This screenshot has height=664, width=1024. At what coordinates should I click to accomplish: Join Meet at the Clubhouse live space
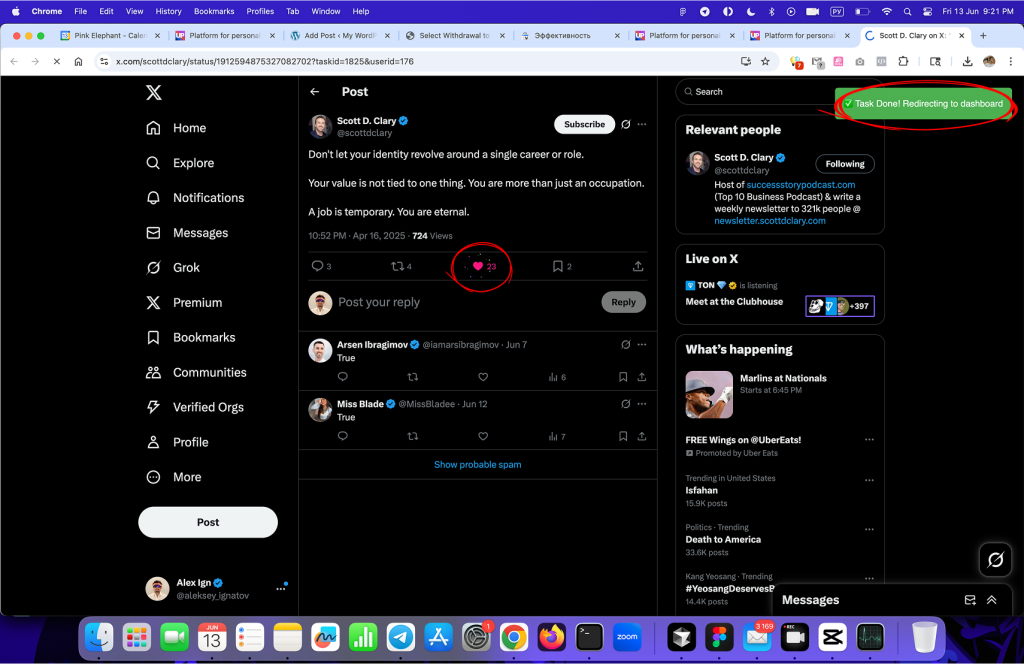pos(734,302)
